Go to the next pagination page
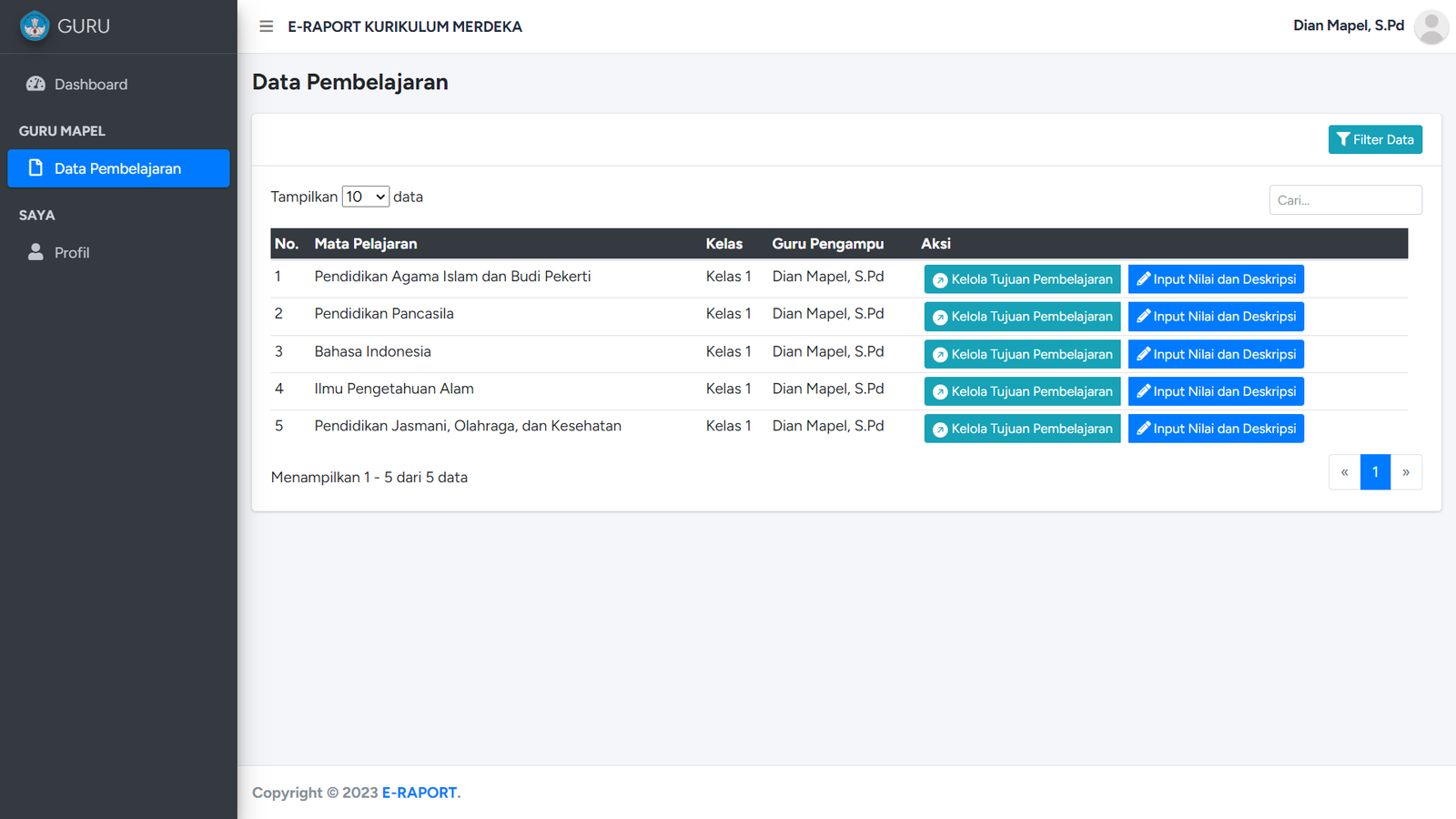The height and width of the screenshot is (819, 1456). coord(1406,472)
